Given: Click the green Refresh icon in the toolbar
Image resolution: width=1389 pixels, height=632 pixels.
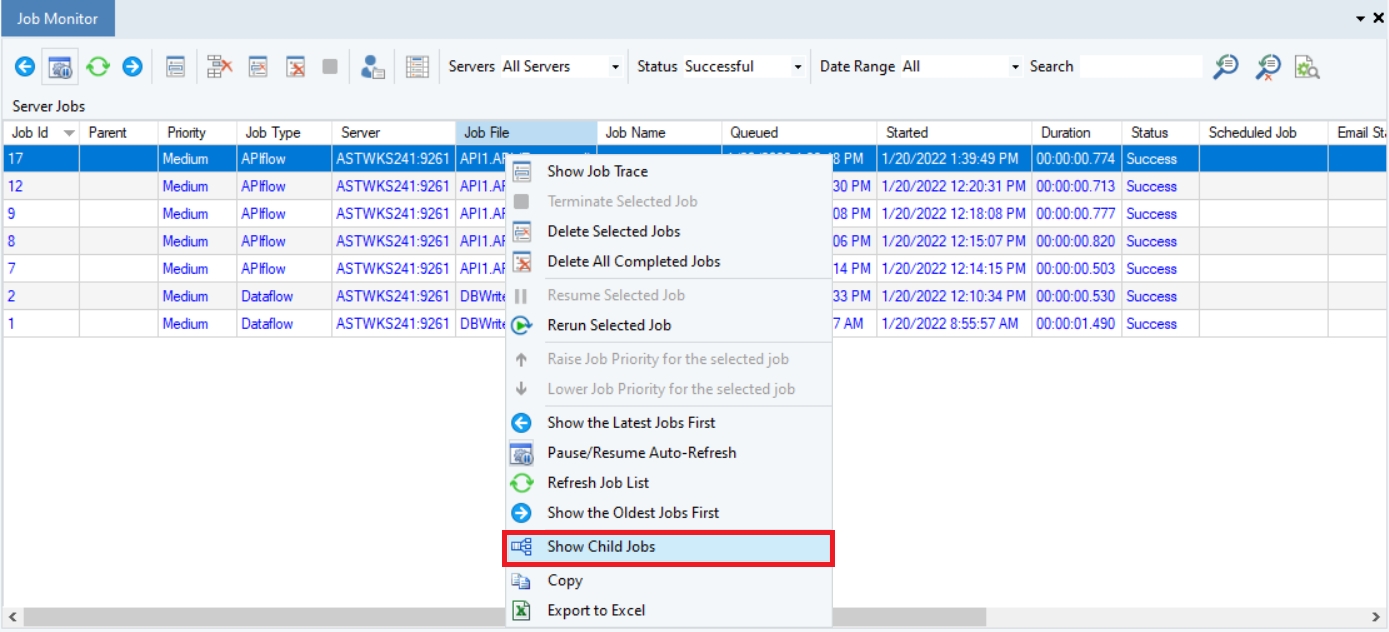Looking at the screenshot, I should point(97,67).
